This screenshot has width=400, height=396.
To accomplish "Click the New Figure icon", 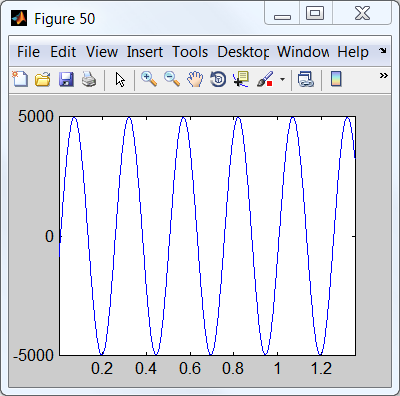I will coord(20,79).
